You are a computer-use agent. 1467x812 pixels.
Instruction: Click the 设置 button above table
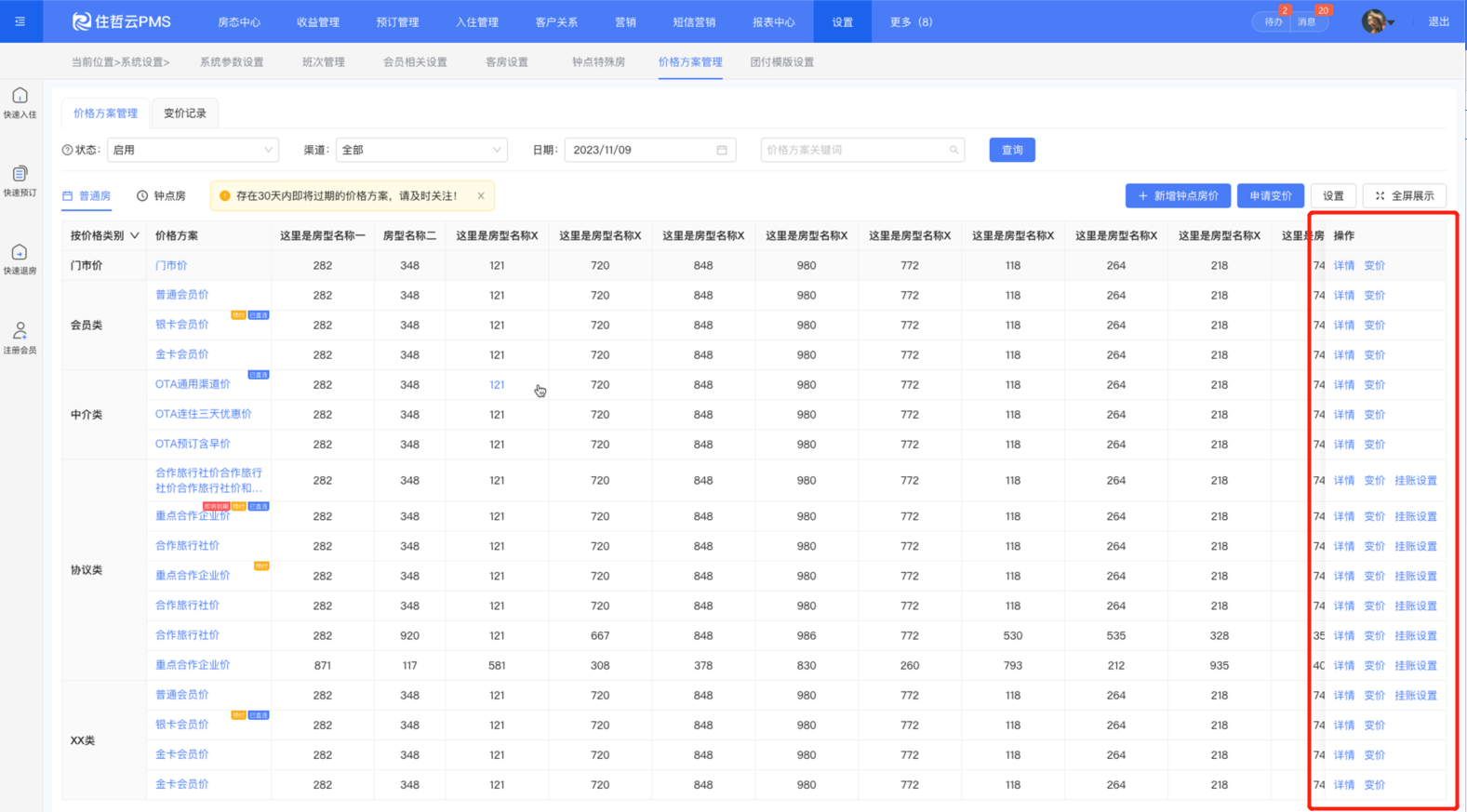coord(1333,195)
